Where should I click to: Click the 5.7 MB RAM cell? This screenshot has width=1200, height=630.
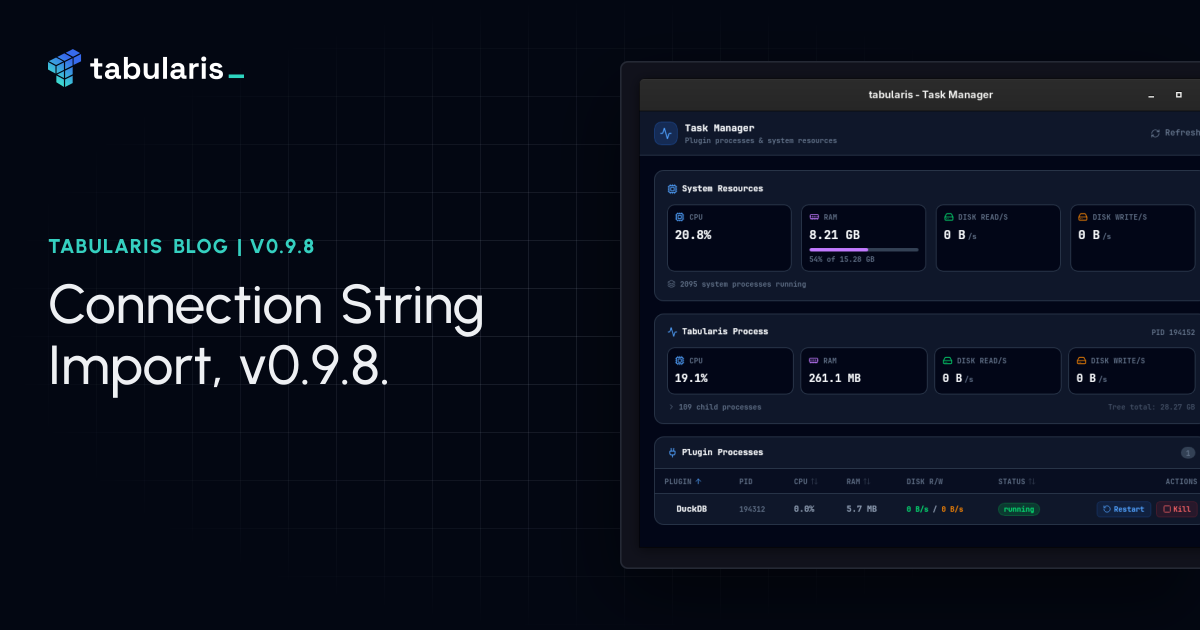(x=861, y=509)
